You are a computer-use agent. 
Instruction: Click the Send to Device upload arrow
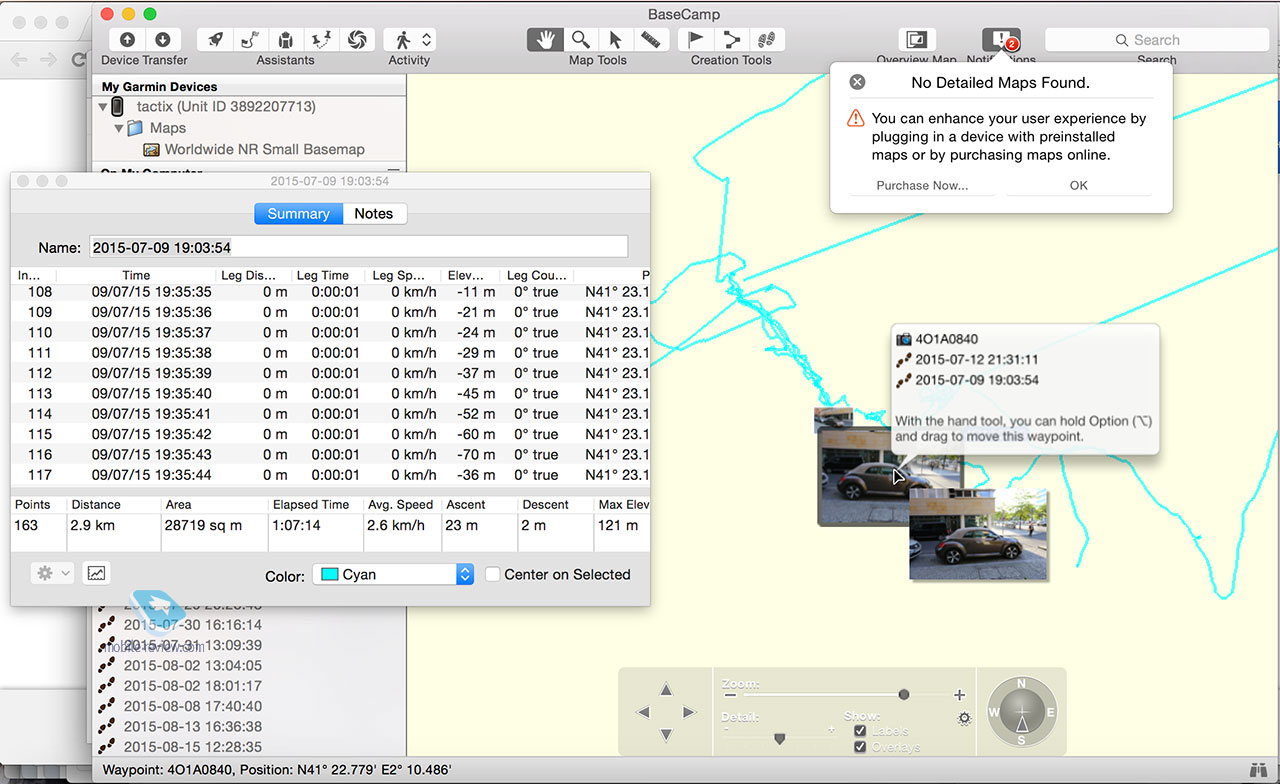(127, 40)
